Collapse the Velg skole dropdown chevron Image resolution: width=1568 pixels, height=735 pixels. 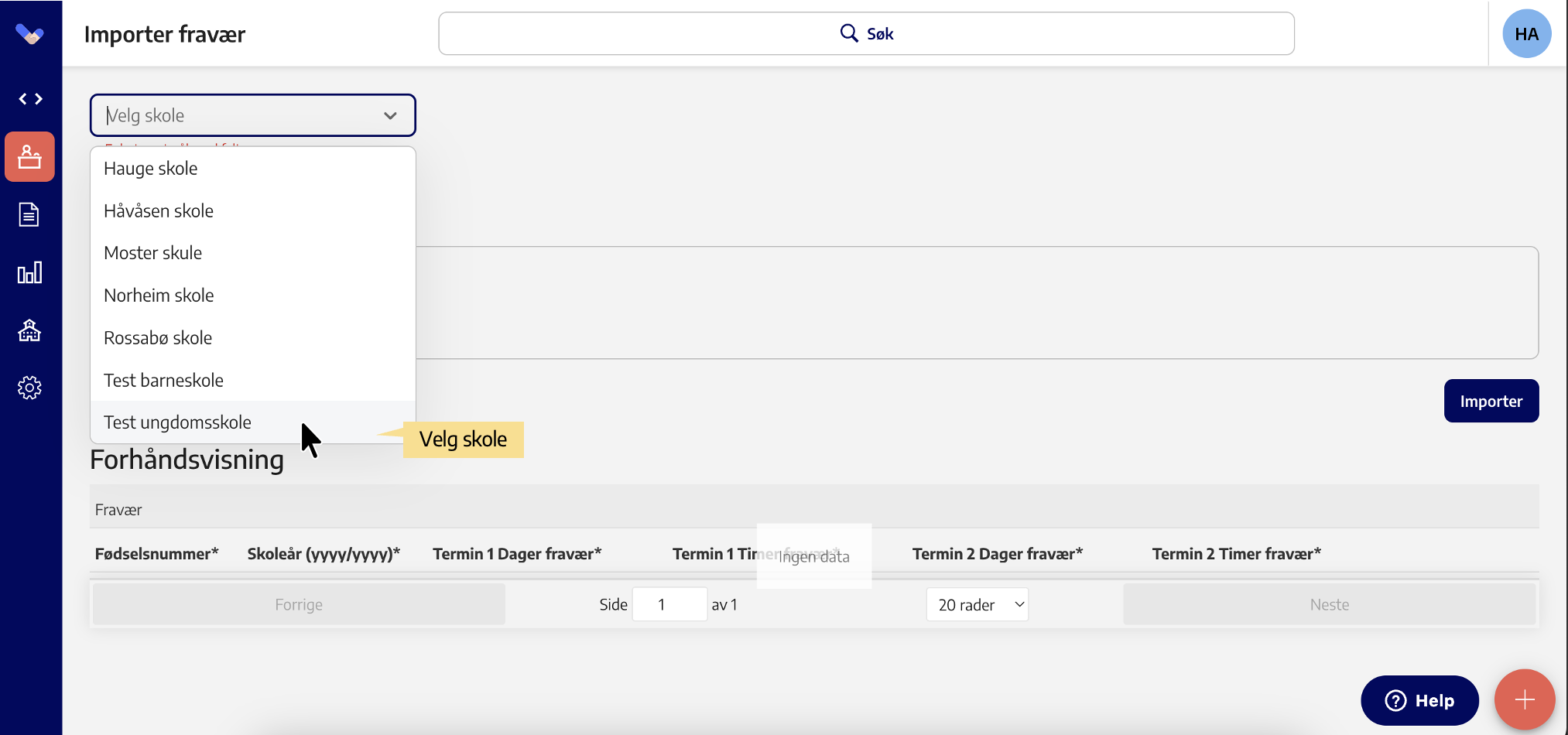pyautogui.click(x=390, y=116)
